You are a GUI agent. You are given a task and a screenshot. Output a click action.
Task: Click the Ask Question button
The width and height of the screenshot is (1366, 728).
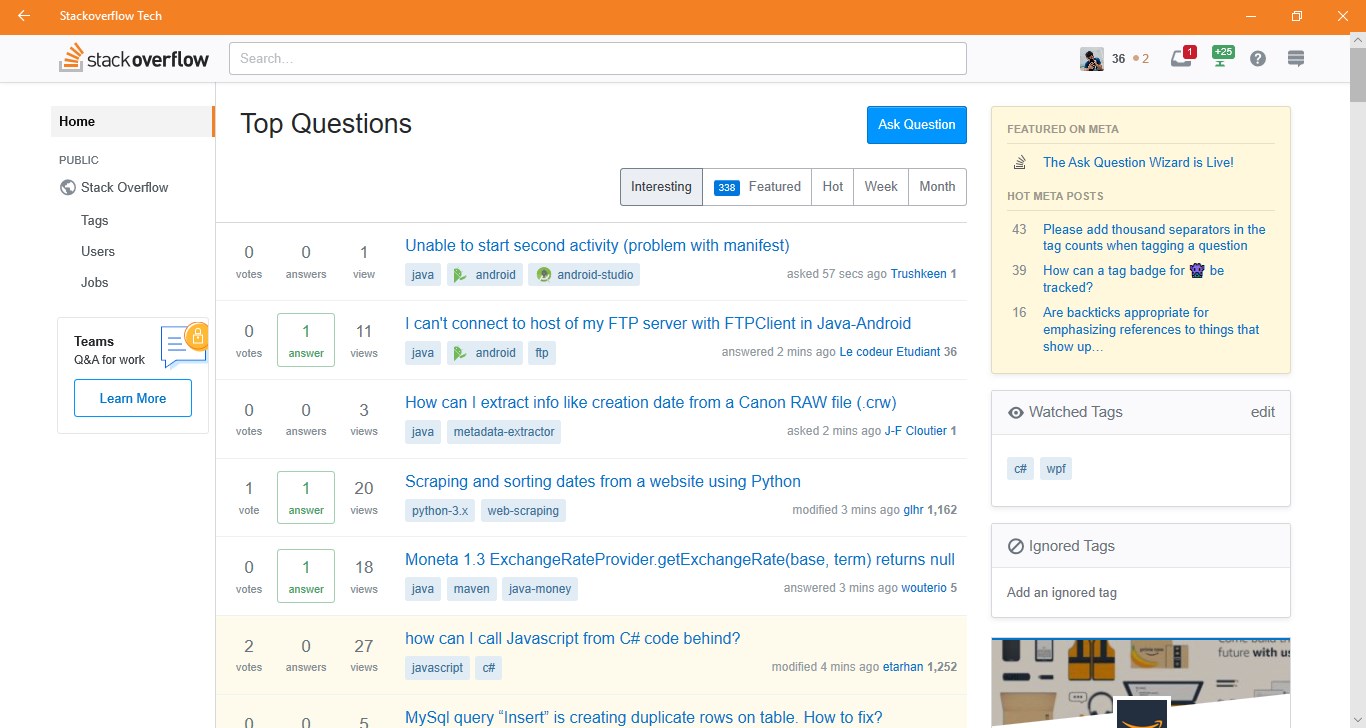[x=916, y=125]
